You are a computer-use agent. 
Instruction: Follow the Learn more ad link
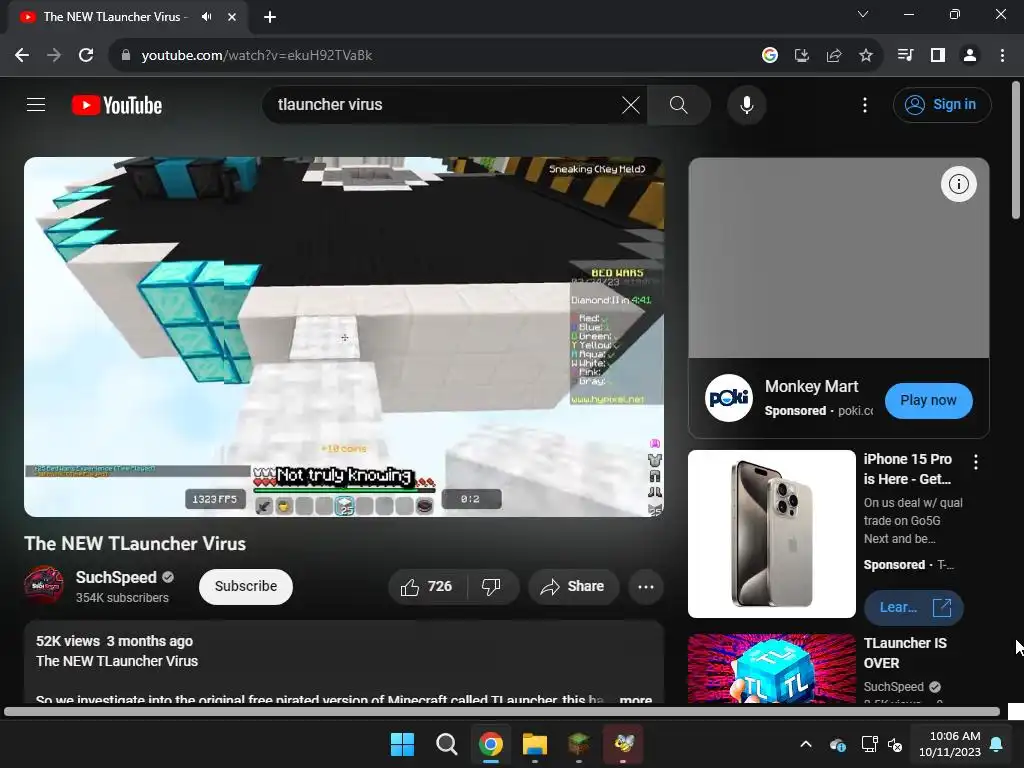[913, 607]
